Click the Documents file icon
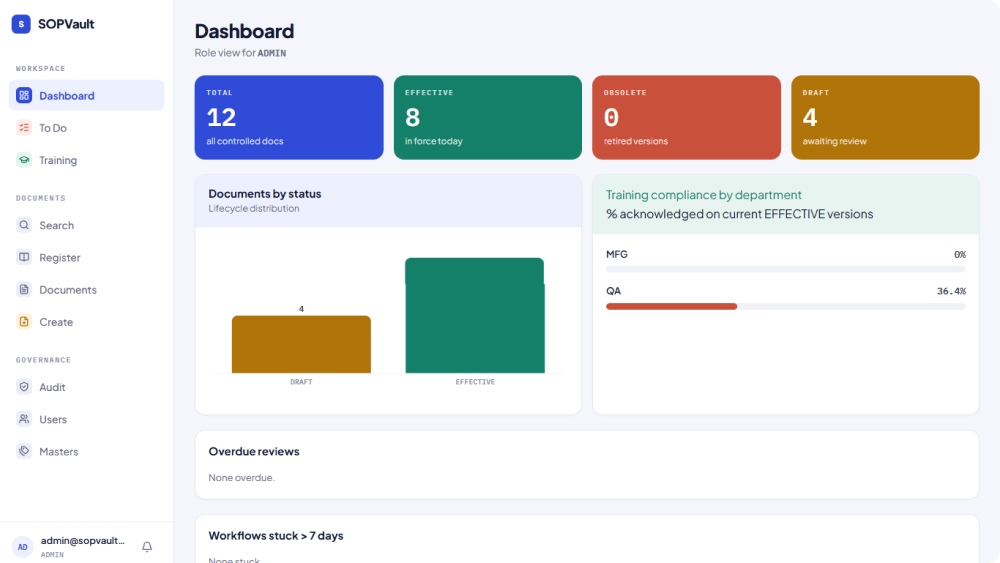Viewport: 1000px width, 563px height. coord(24,289)
